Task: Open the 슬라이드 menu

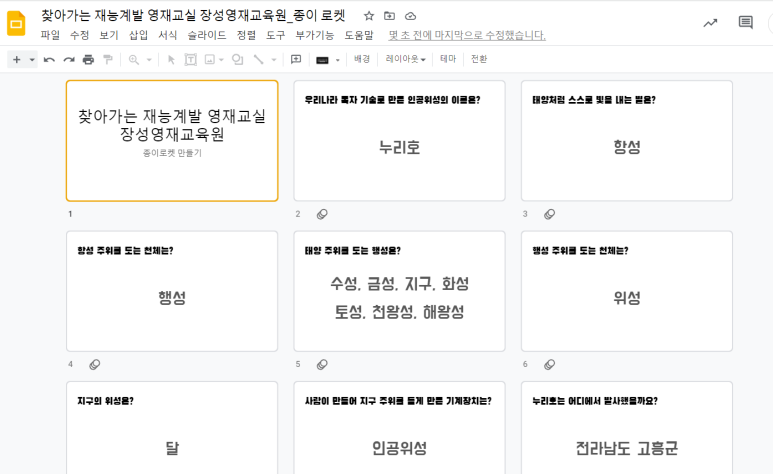Action: click(x=207, y=35)
